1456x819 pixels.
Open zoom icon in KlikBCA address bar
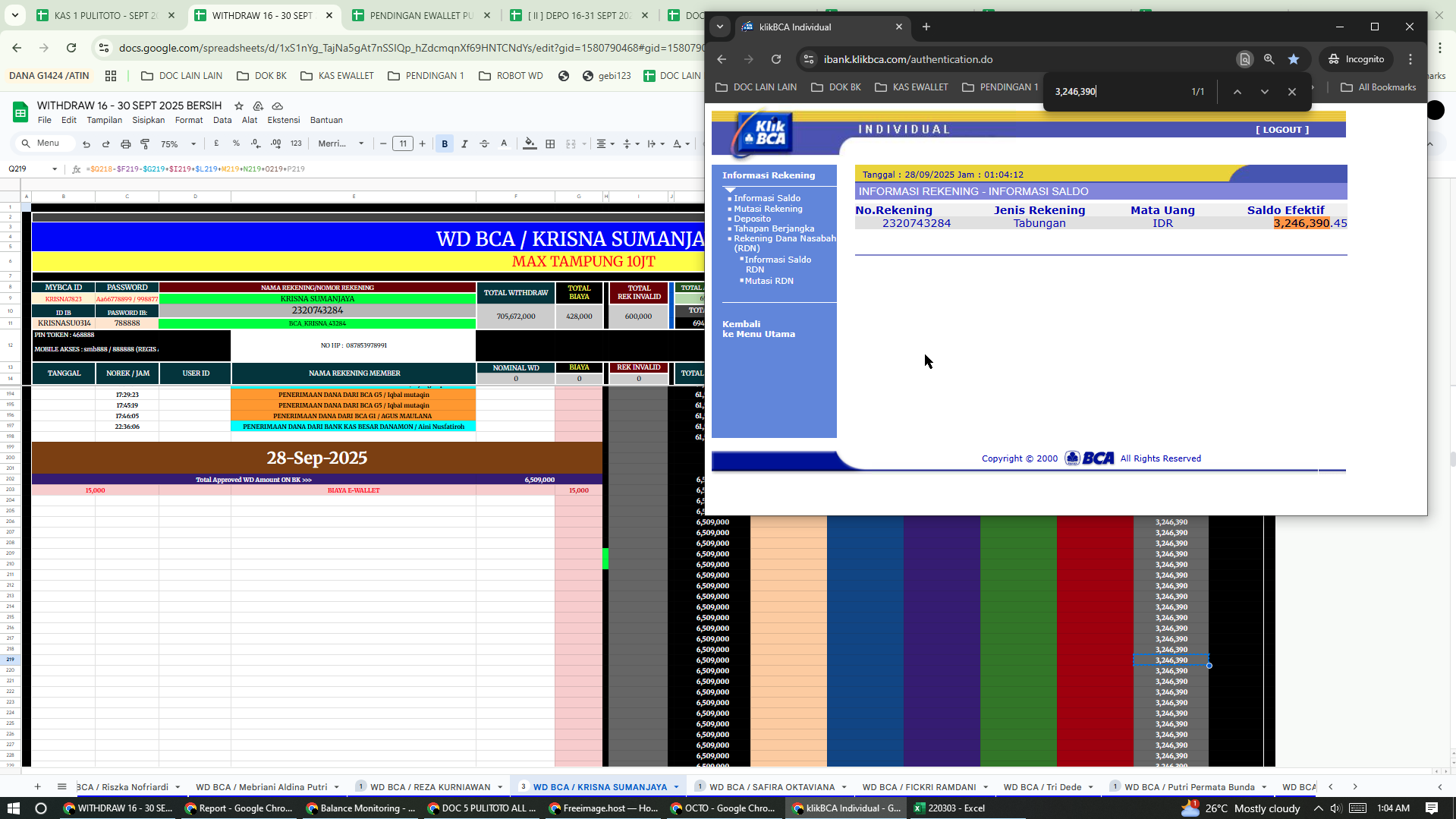point(1269,59)
